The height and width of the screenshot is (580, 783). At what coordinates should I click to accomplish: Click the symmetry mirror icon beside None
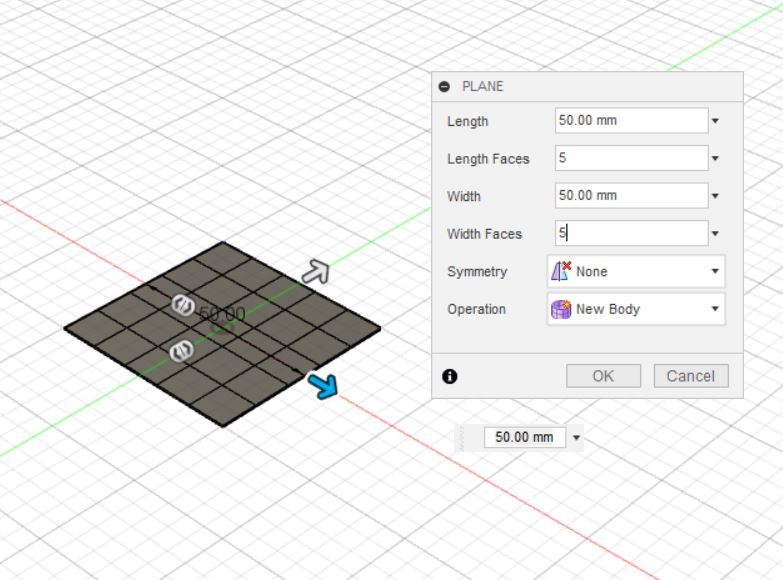[x=561, y=271]
